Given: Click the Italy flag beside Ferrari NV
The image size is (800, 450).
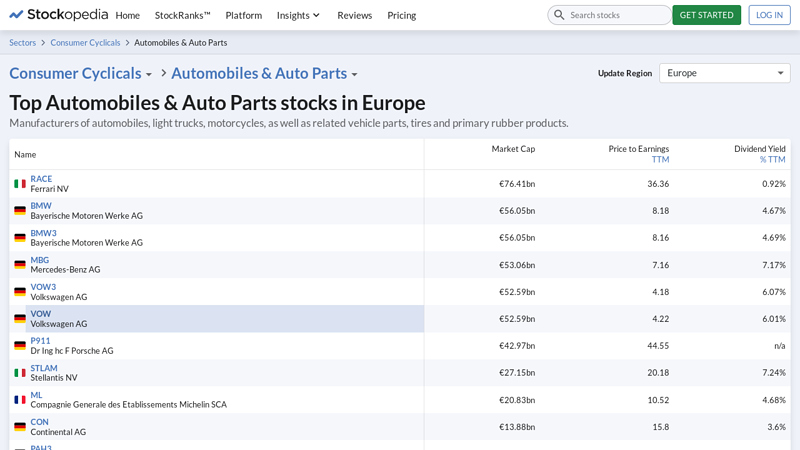Looking at the screenshot, I should pyautogui.click(x=20, y=184).
